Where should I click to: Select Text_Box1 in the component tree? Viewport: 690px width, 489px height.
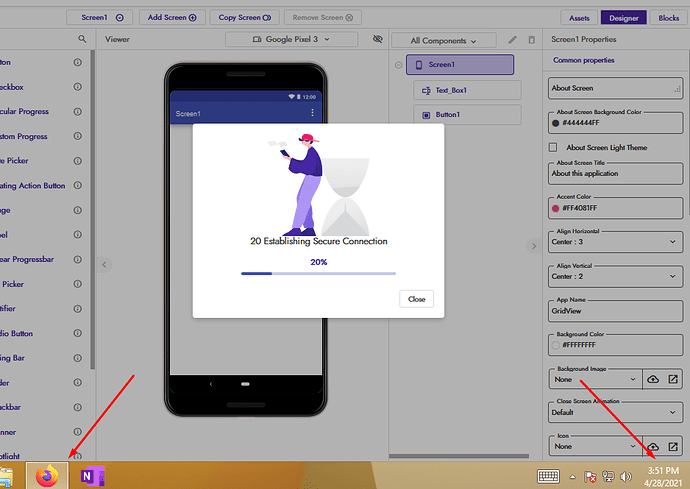pos(467,90)
